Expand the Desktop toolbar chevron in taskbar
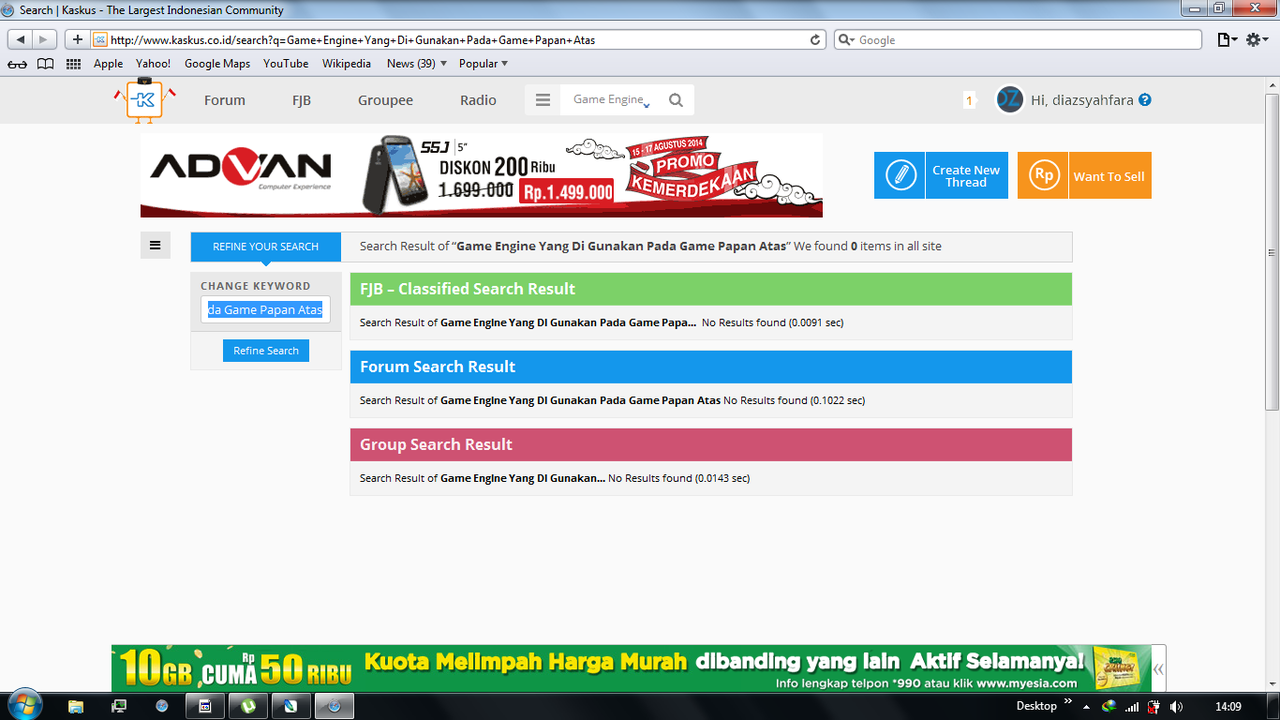This screenshot has height=720, width=1280. click(x=1068, y=702)
